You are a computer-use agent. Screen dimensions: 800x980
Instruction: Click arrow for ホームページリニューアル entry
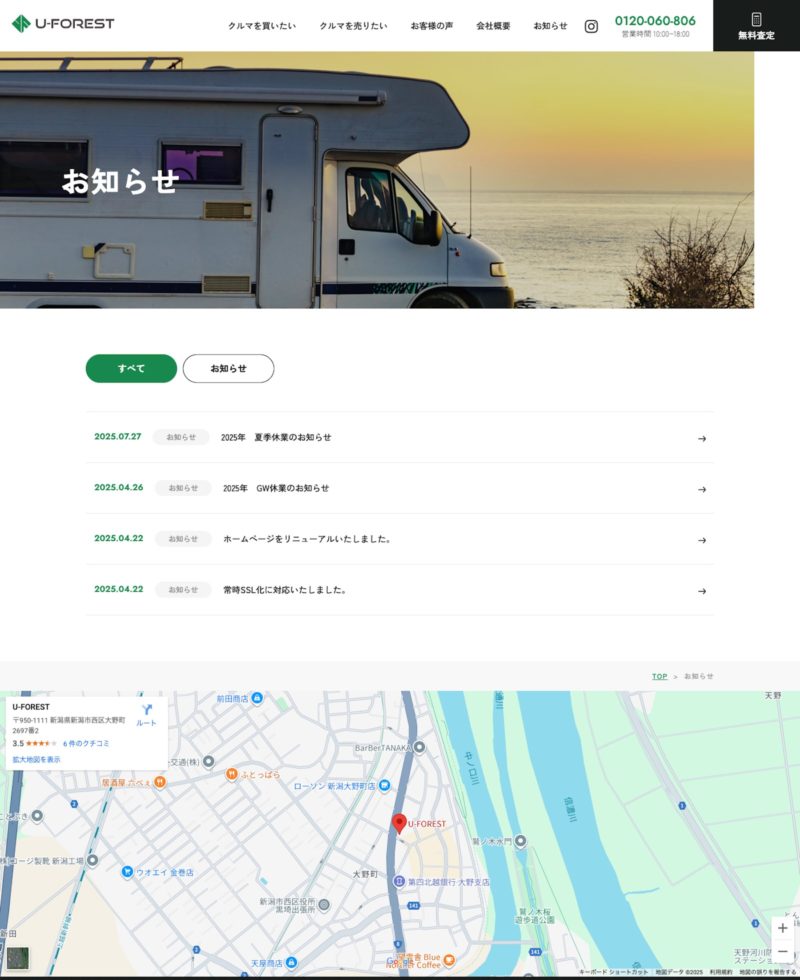click(x=702, y=540)
